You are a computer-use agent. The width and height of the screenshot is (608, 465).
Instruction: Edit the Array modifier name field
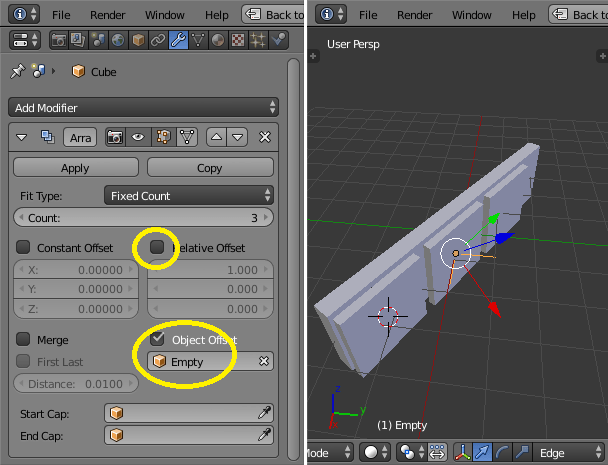pyautogui.click(x=80, y=137)
